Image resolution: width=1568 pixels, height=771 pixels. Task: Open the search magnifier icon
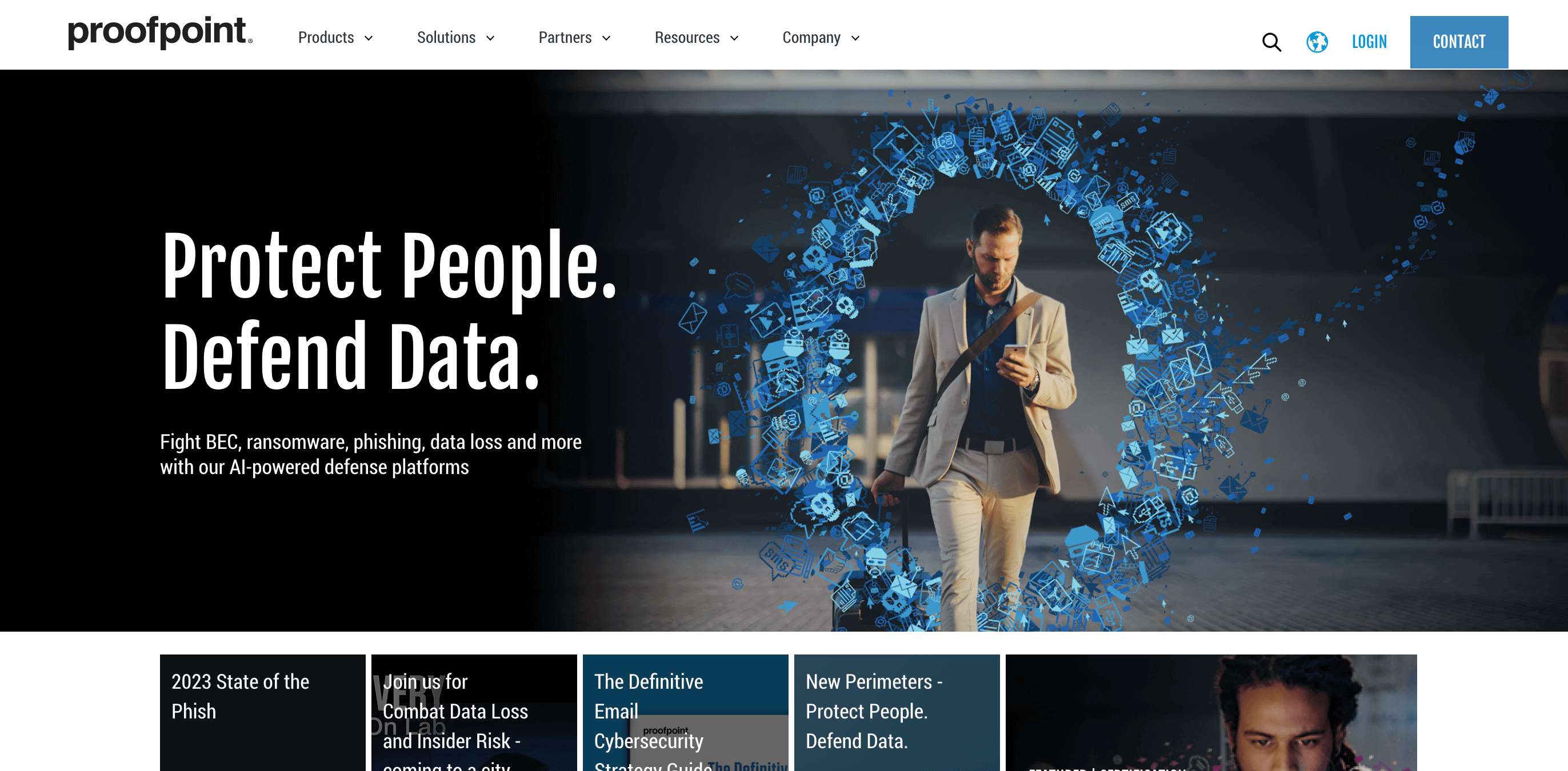[1271, 42]
